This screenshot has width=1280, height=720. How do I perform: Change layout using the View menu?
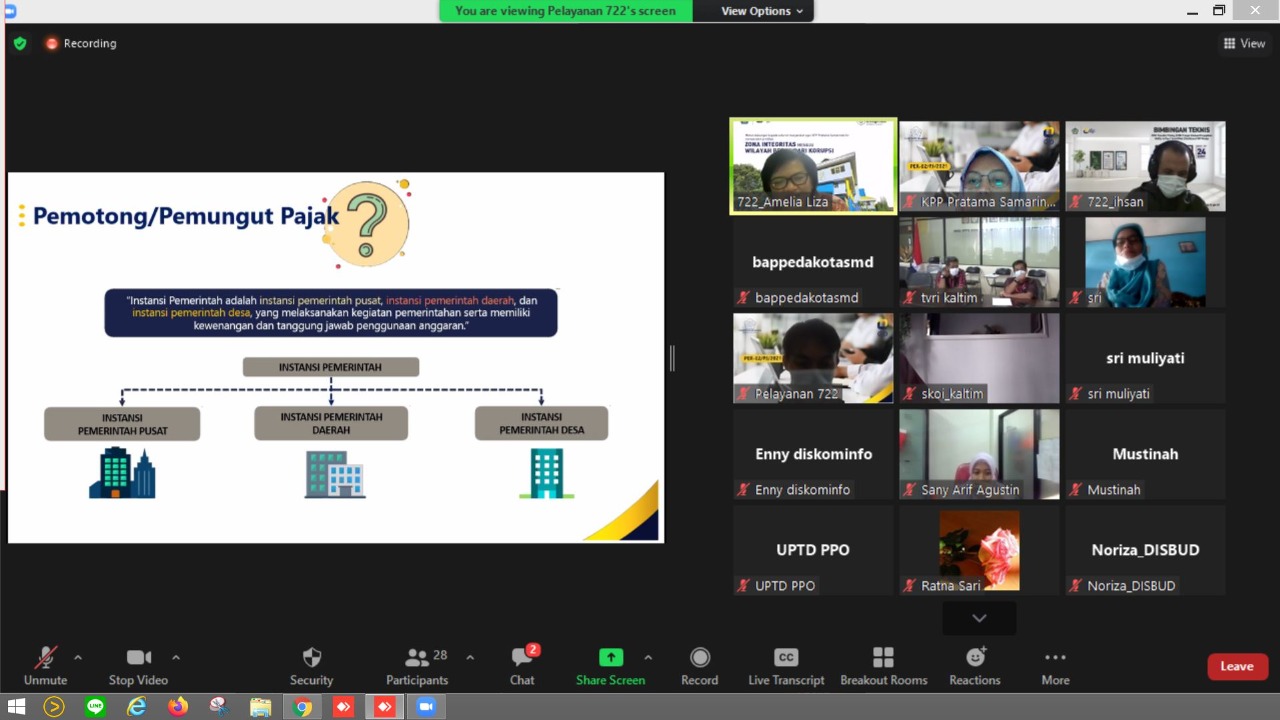point(1244,43)
